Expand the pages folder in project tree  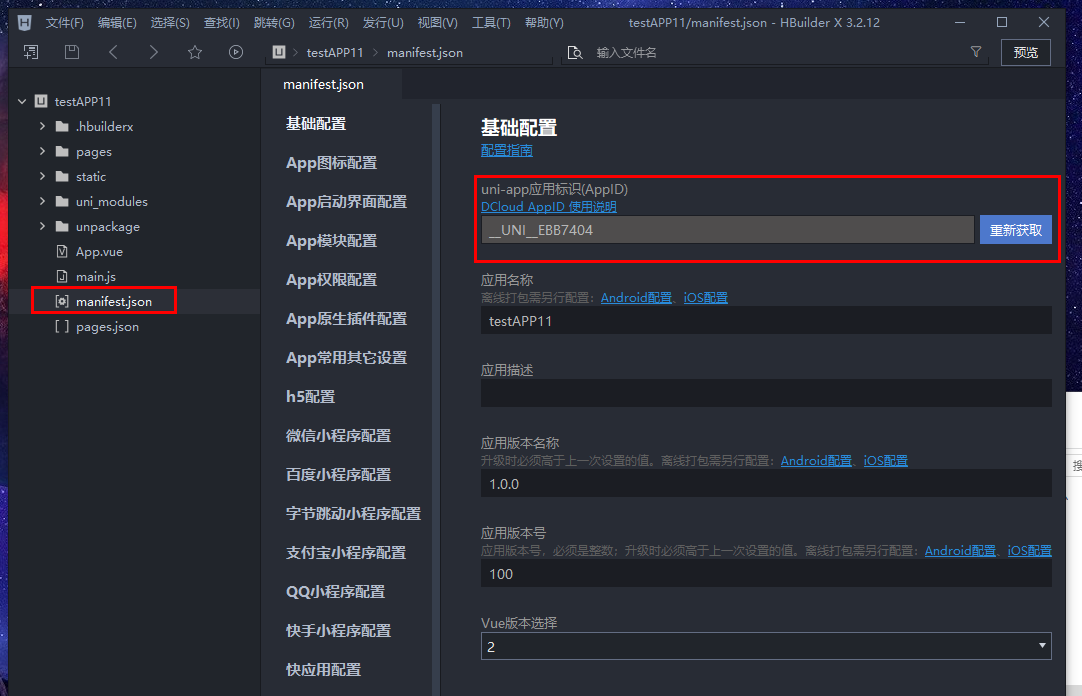coord(42,151)
